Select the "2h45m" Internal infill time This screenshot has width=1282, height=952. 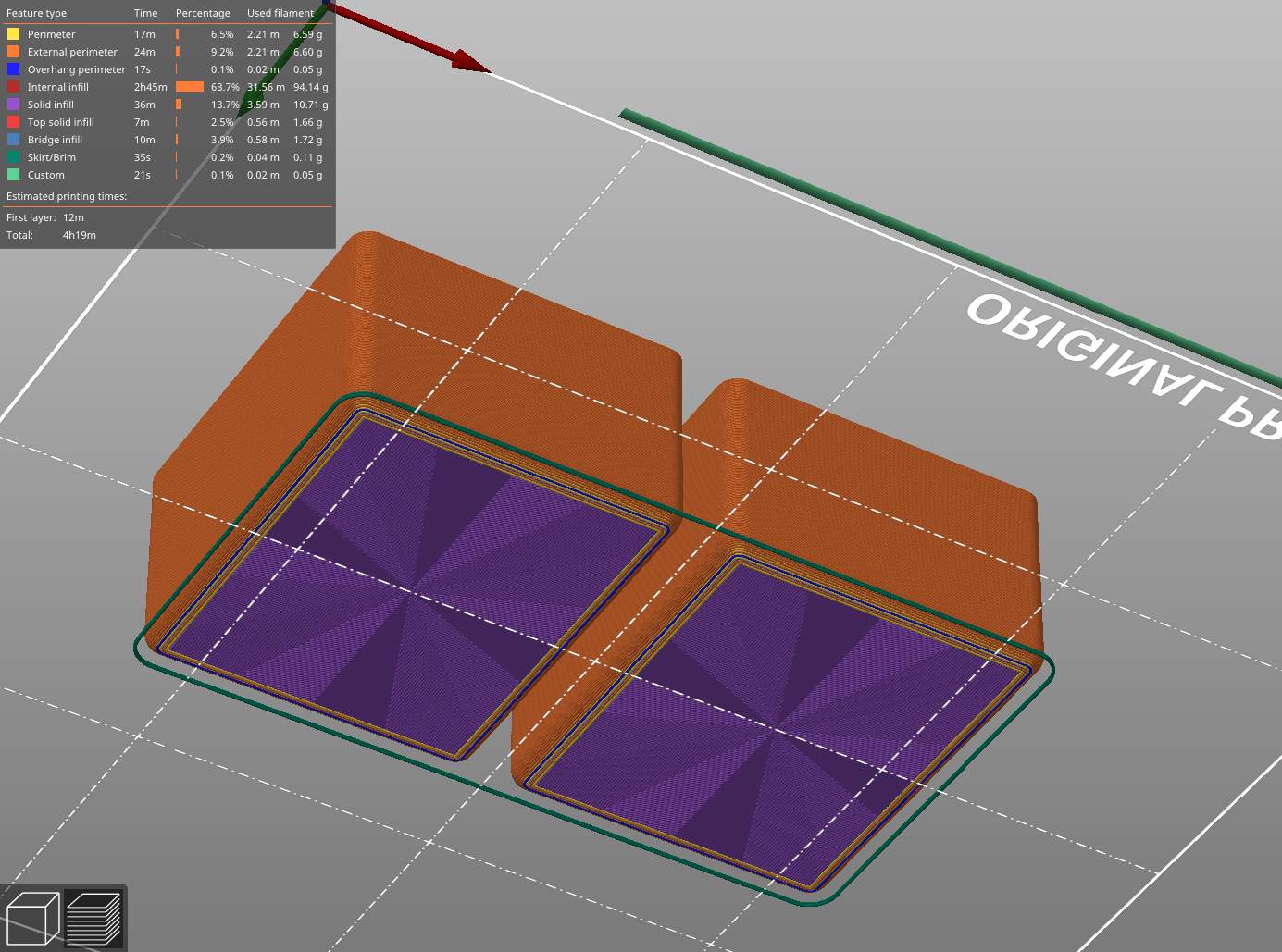151,87
